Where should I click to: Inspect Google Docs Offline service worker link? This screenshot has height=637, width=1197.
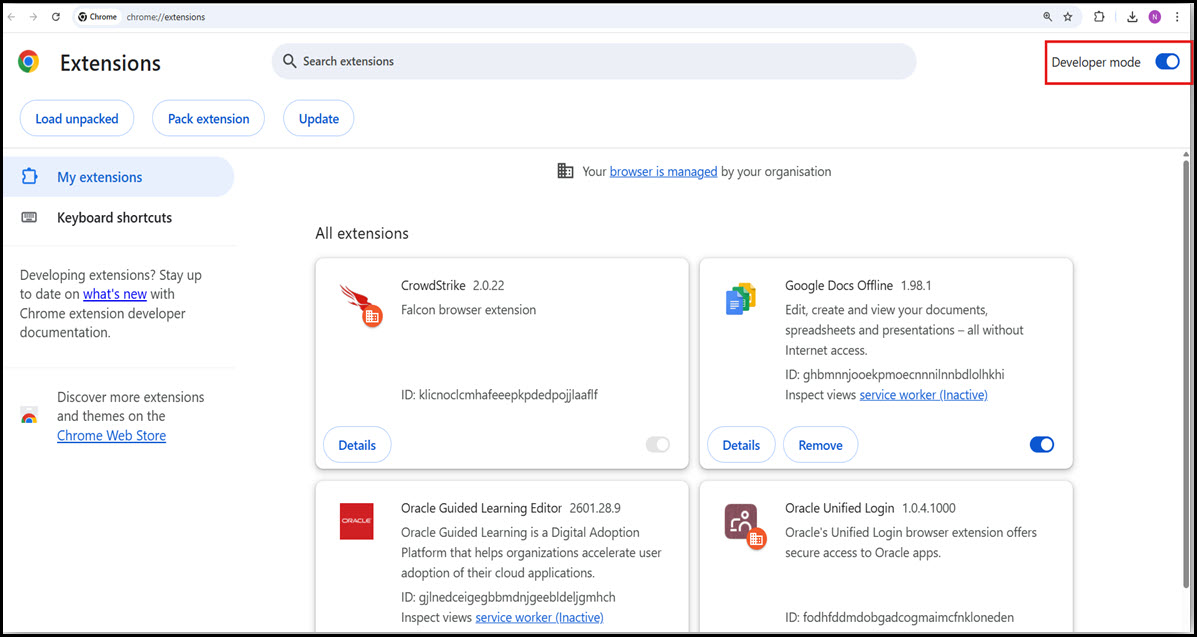click(924, 395)
